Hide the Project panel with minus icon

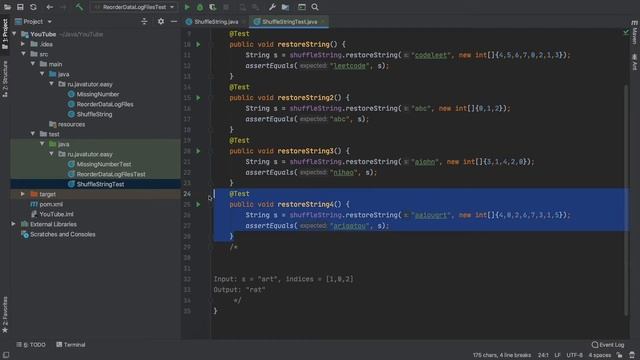click(174, 22)
